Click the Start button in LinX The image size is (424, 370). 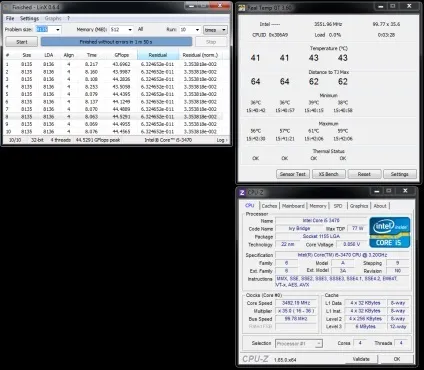tap(22, 42)
